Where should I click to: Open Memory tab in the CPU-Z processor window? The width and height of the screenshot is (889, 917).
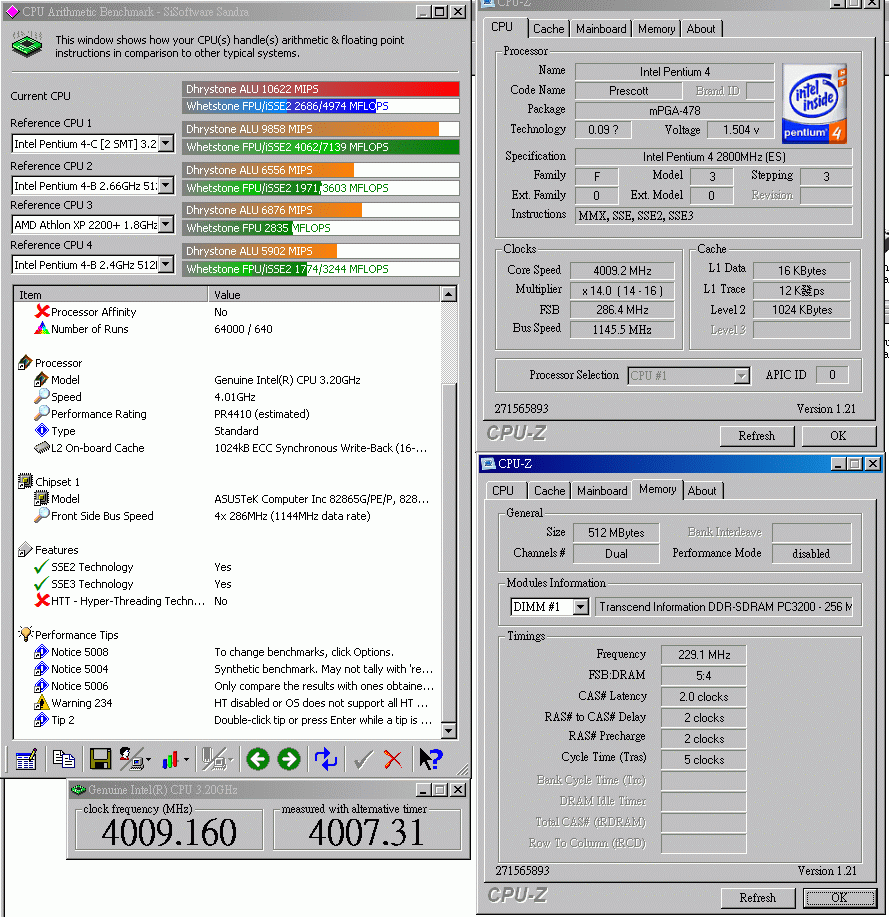(x=656, y=29)
